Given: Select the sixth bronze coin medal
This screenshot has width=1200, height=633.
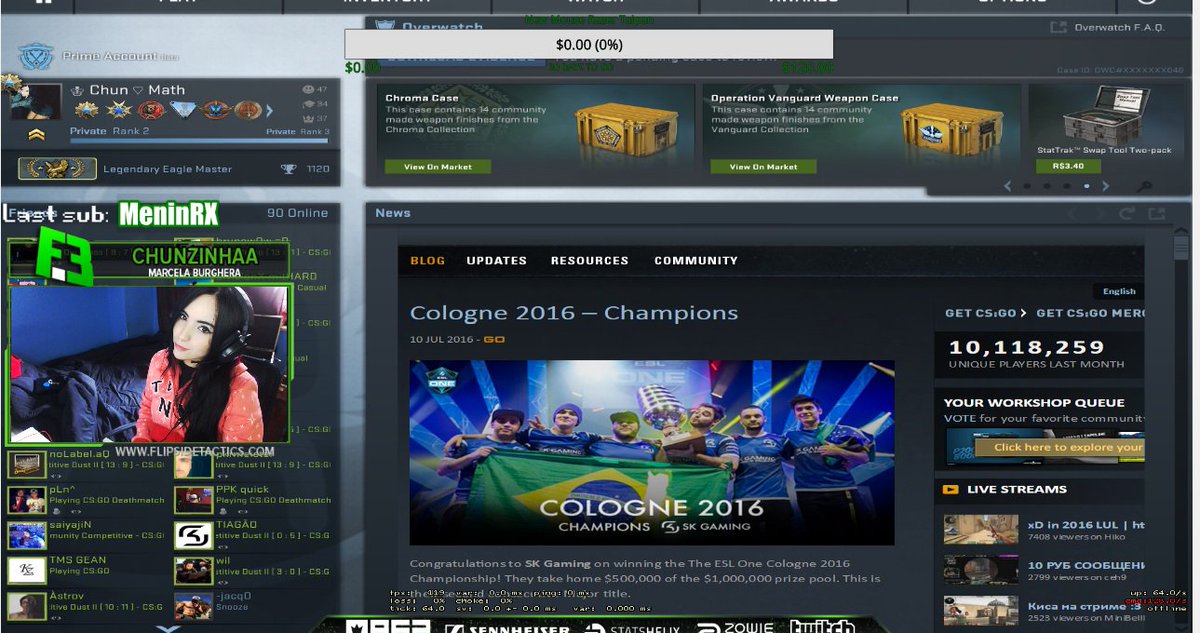Looking at the screenshot, I should tap(247, 110).
